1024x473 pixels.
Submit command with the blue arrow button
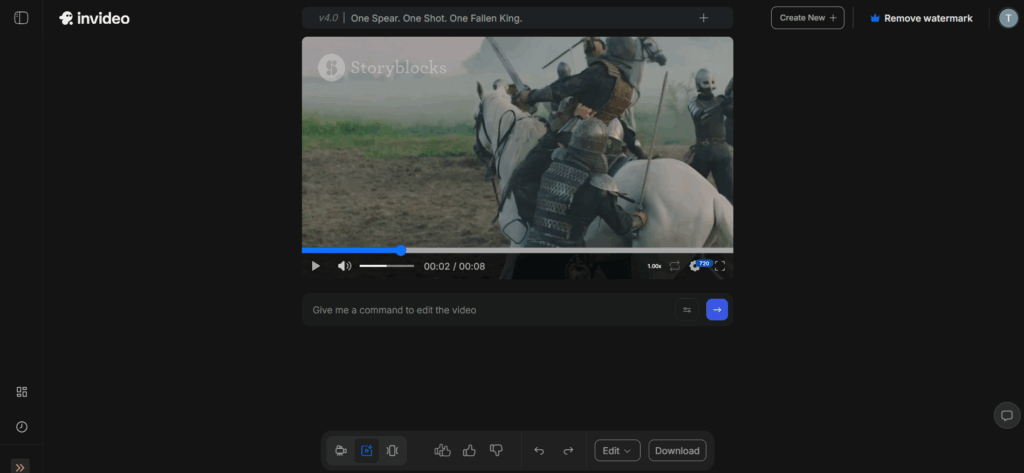(717, 310)
